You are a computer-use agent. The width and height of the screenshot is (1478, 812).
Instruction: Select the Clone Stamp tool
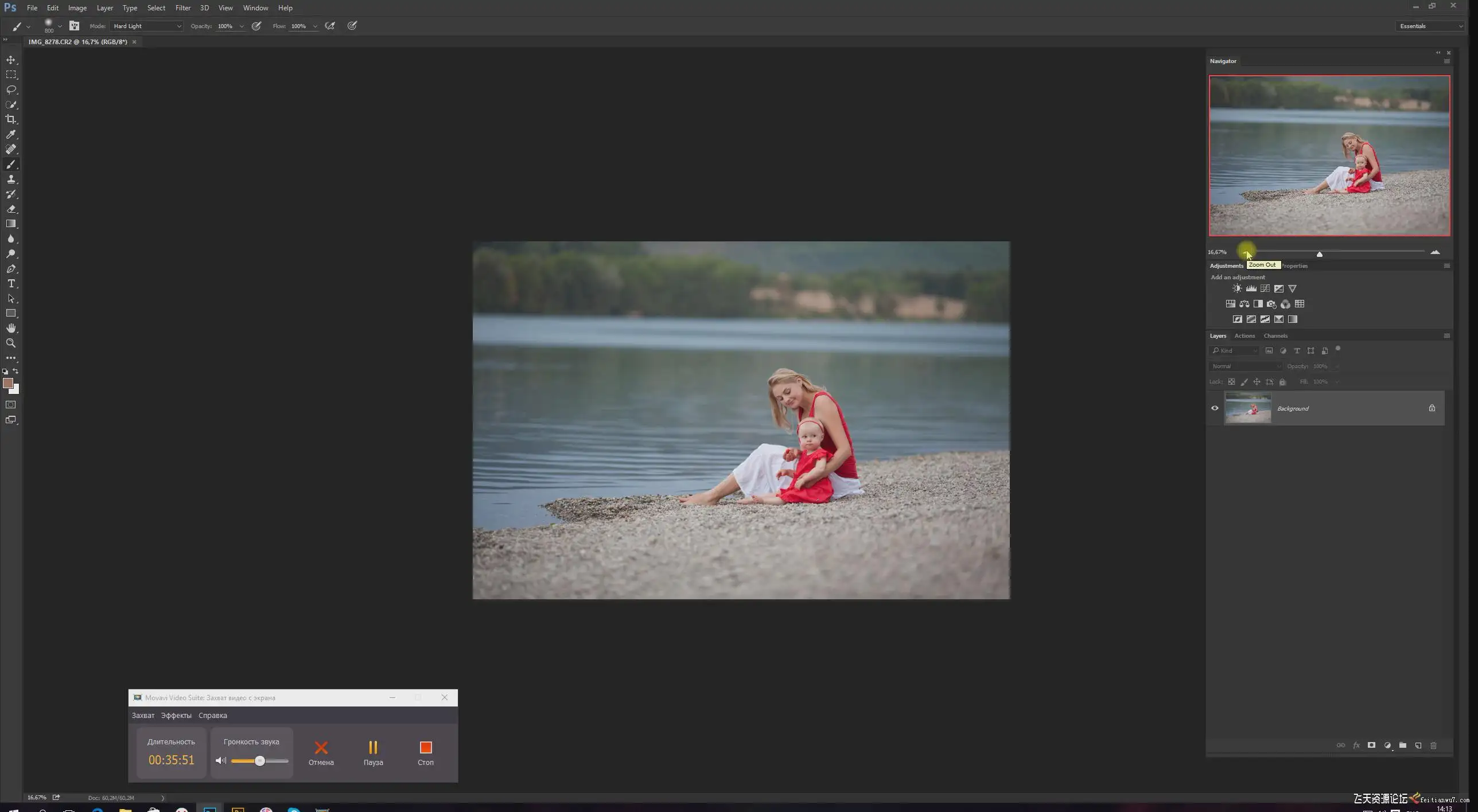11,179
